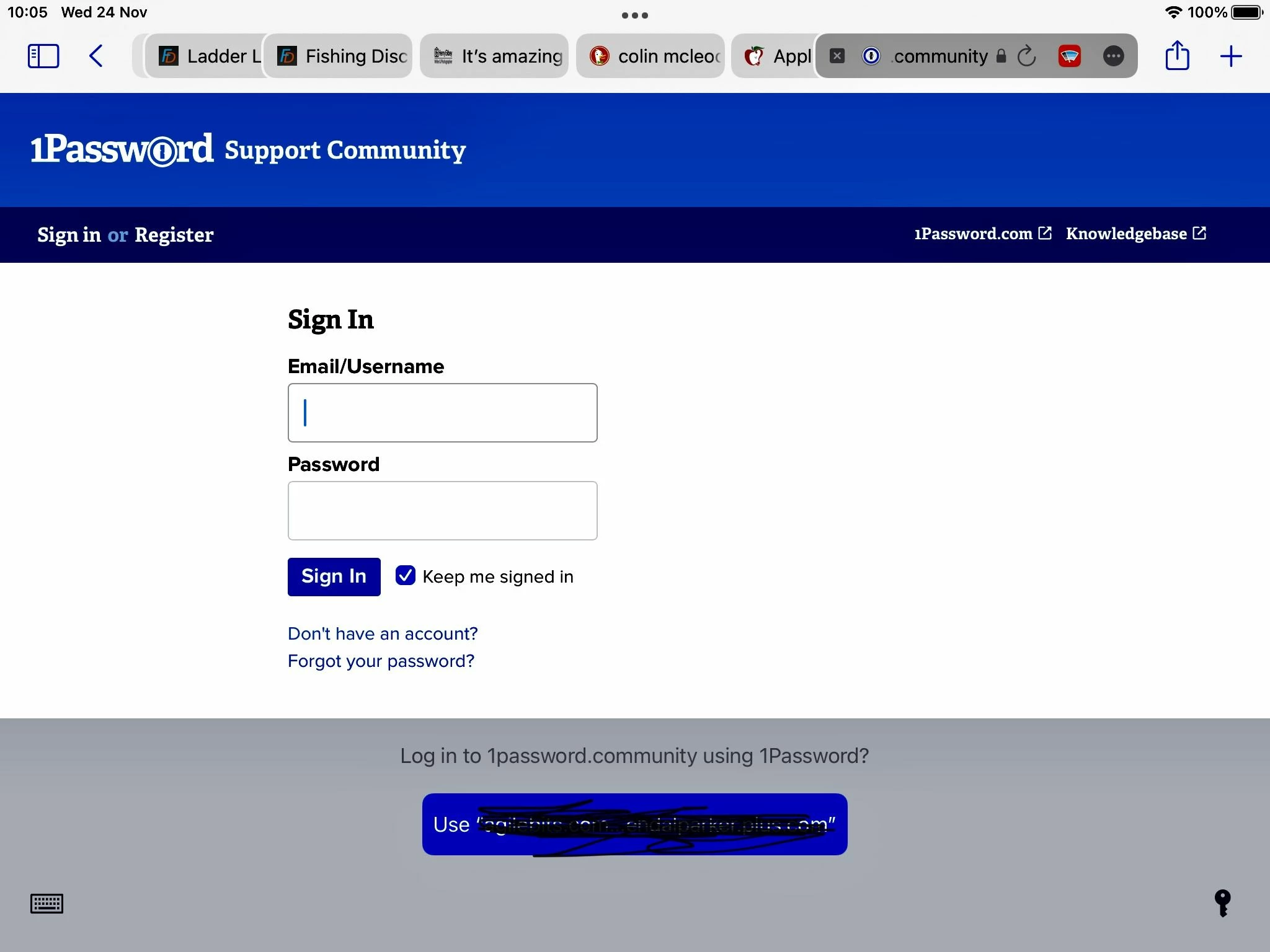Switch to the Fishing Disc tab

339,56
